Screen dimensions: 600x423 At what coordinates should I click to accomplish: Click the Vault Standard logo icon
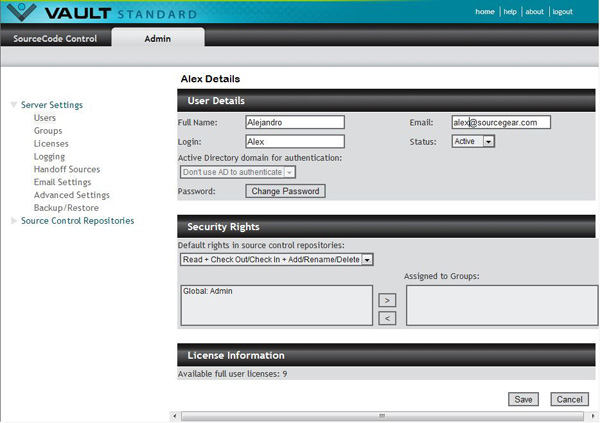(x=20, y=13)
